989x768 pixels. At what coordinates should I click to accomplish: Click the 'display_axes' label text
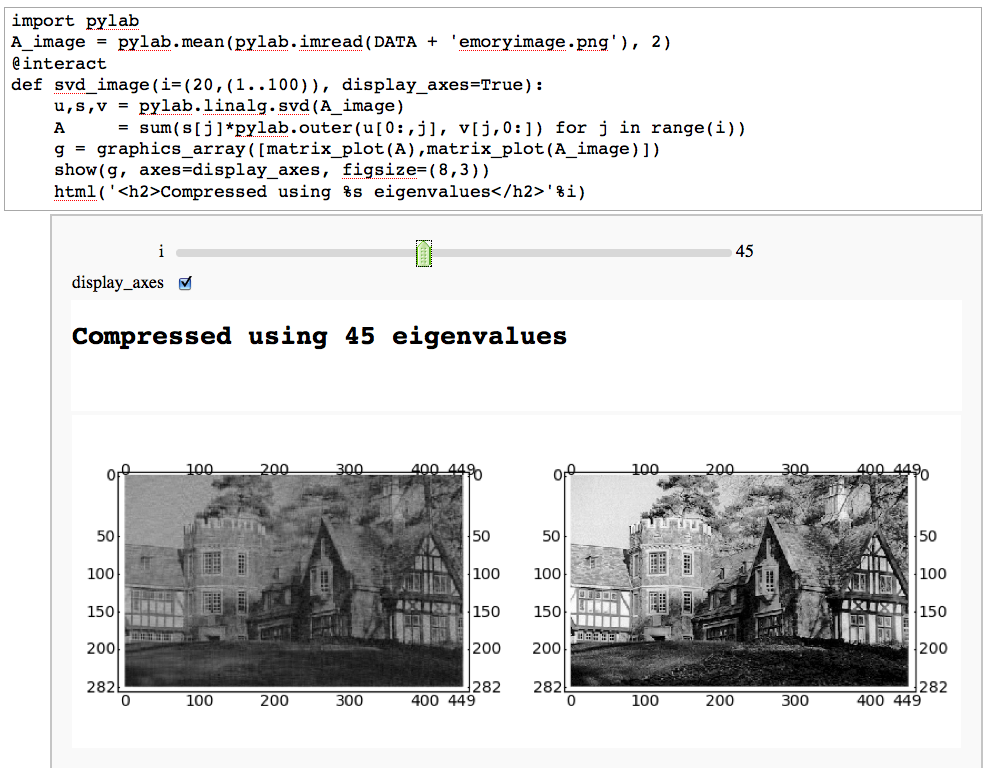pos(117,282)
